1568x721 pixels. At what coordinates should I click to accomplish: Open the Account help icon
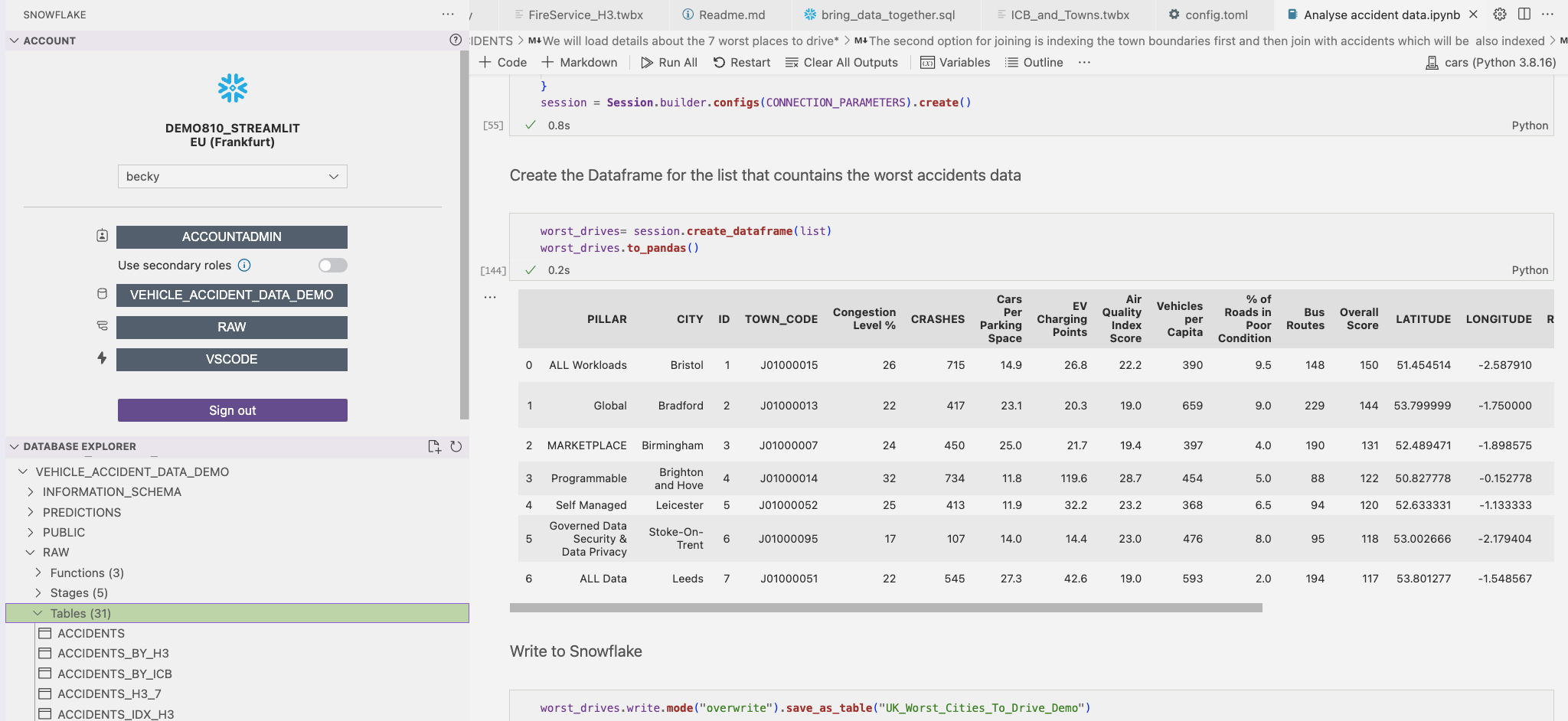point(456,41)
